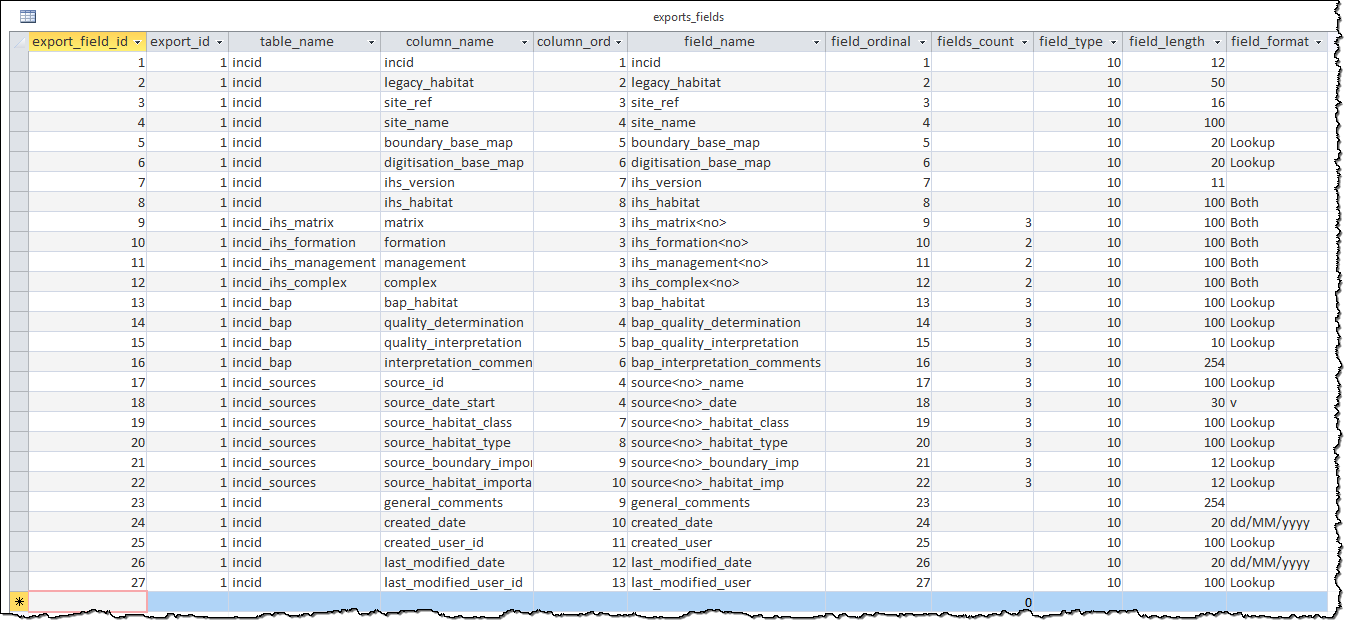Open fields_count column filter dropdown
The image size is (1347, 623).
(1024, 42)
